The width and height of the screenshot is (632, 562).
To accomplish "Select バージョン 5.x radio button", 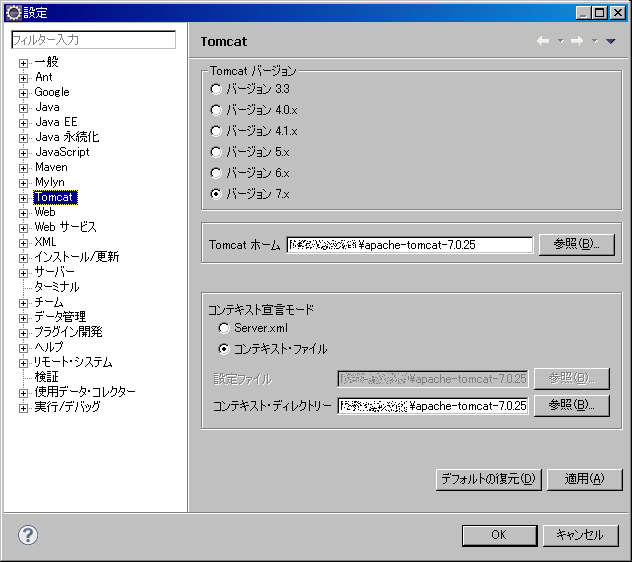I will pyautogui.click(x=216, y=152).
